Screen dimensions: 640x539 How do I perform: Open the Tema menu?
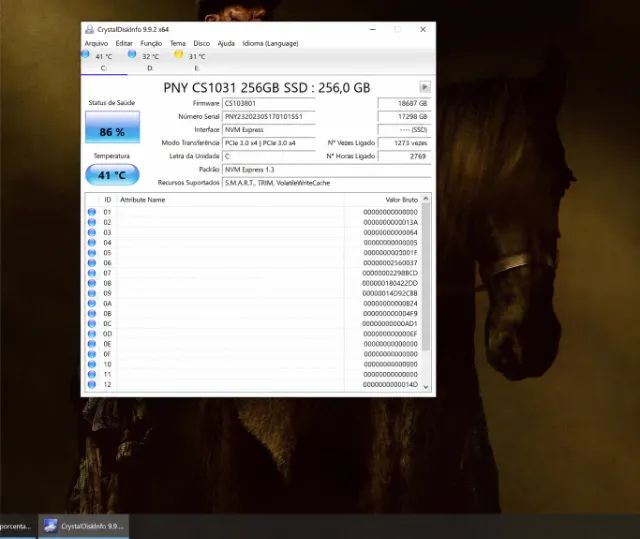click(178, 43)
